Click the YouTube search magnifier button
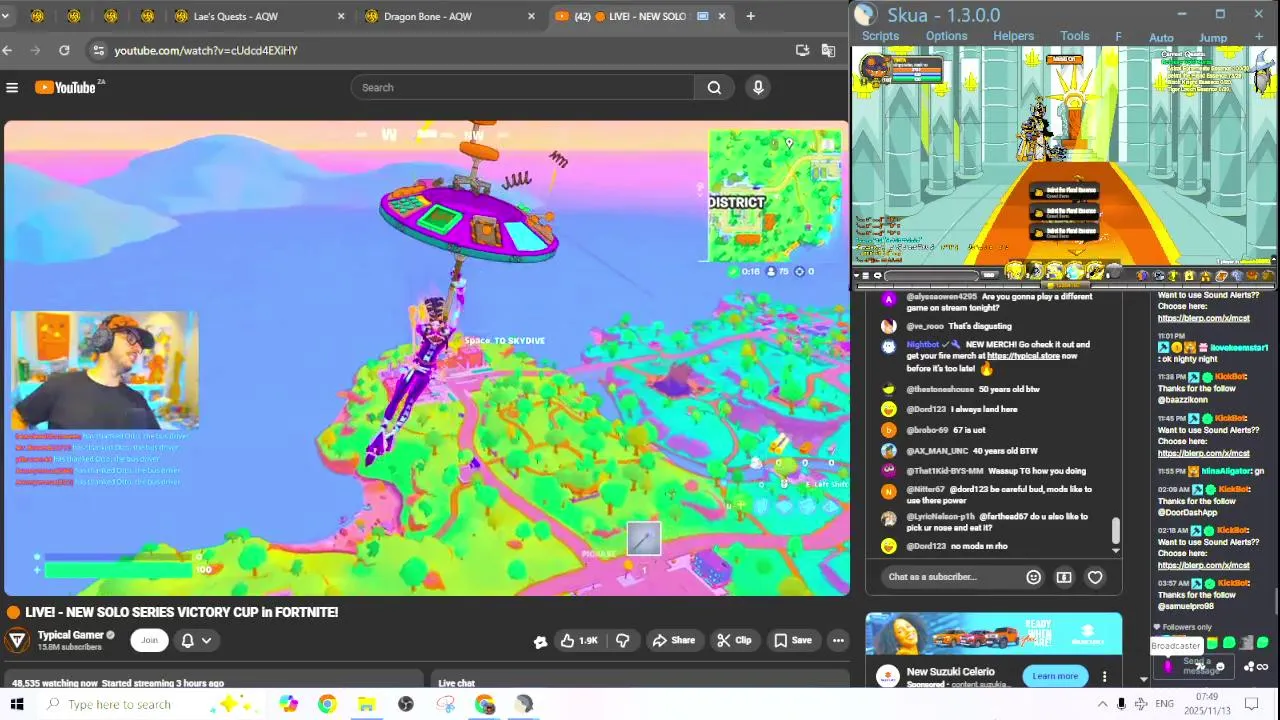 click(714, 87)
